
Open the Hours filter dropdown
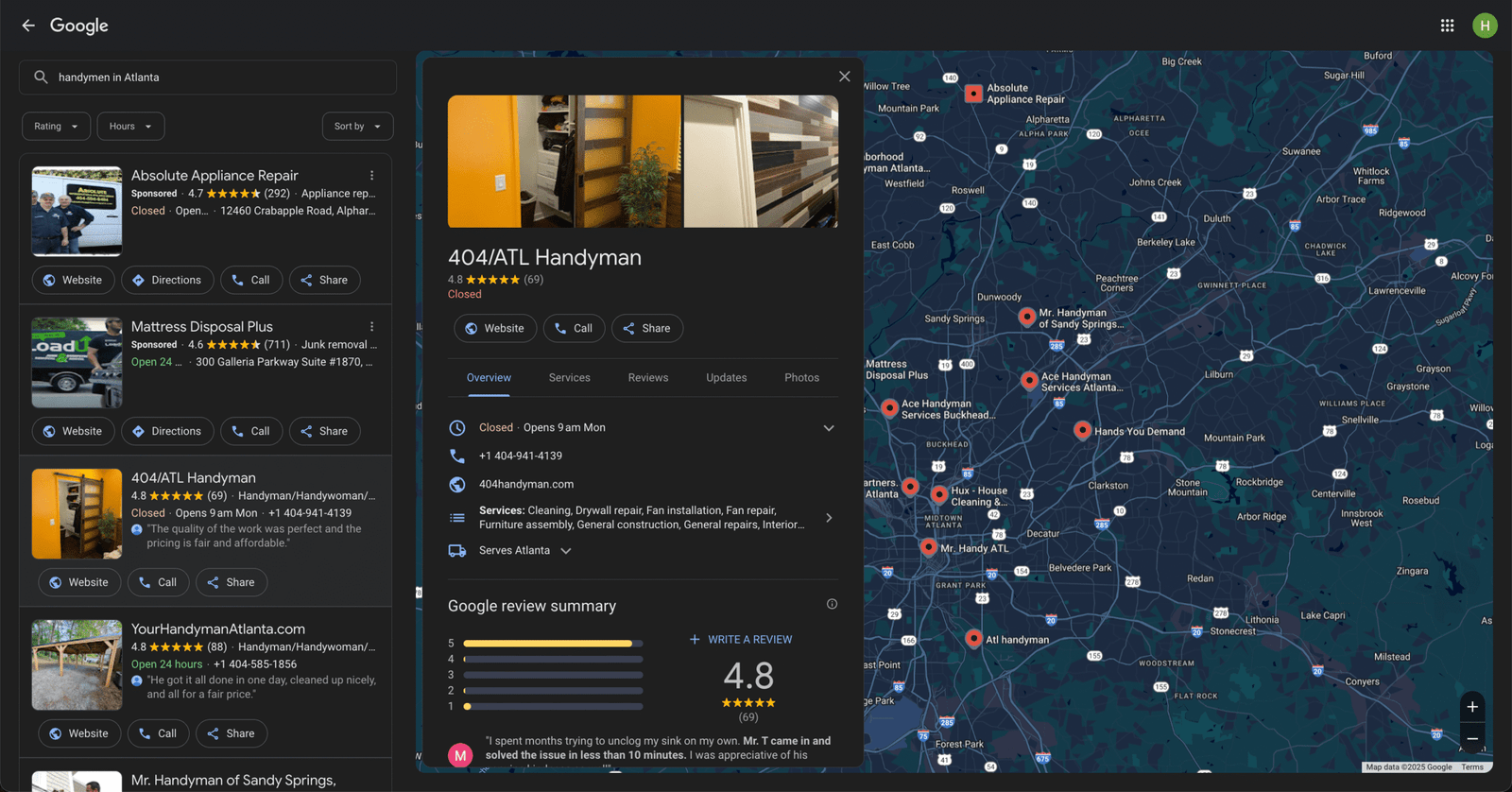(x=130, y=126)
